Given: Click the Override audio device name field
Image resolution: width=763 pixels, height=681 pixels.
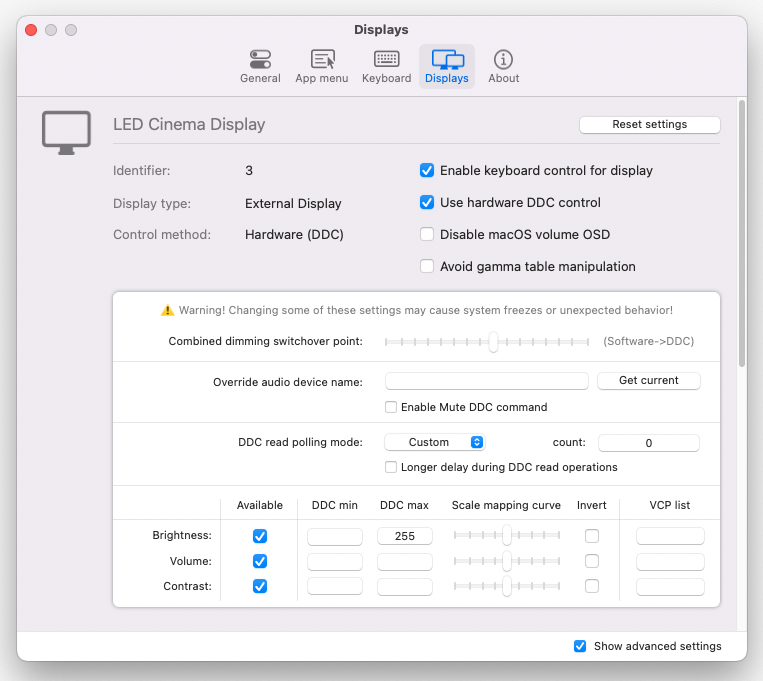Looking at the screenshot, I should tap(487, 381).
